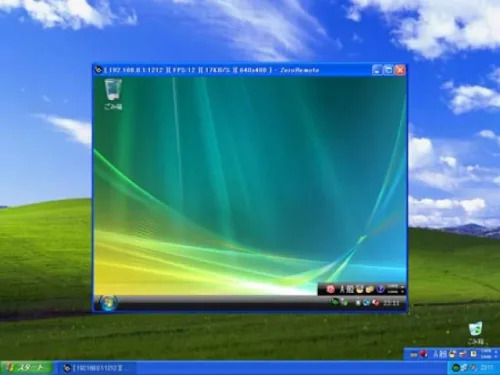Click the ZeroRemote window title text
The width and height of the screenshot is (500, 375).
[212, 70]
